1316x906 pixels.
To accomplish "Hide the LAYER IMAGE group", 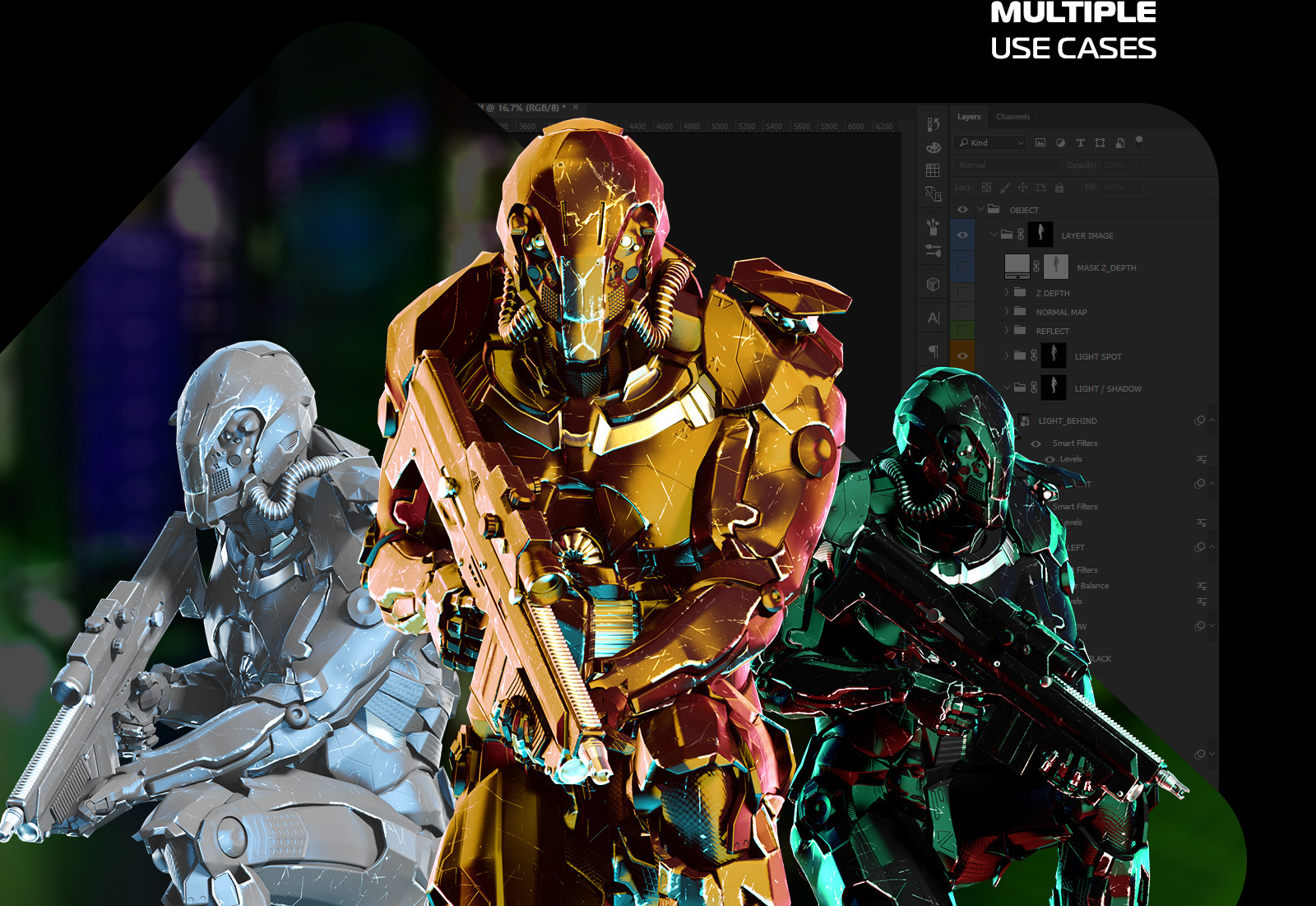I will click(x=962, y=235).
